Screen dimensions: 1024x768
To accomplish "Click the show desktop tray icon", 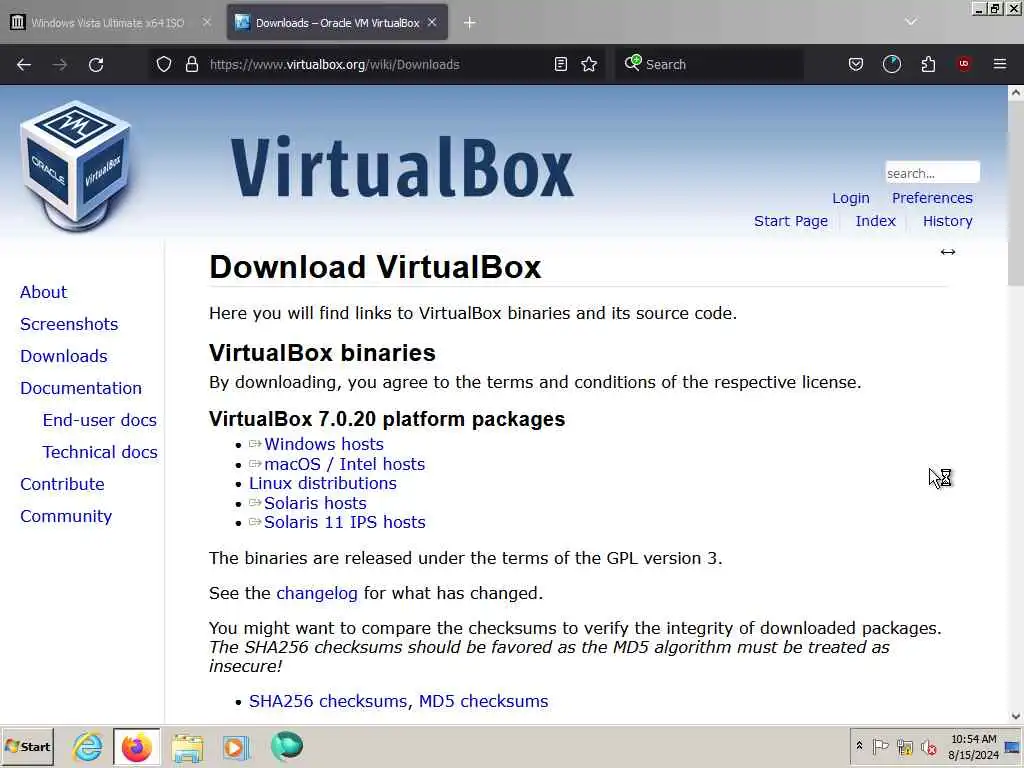I will point(1013,747).
